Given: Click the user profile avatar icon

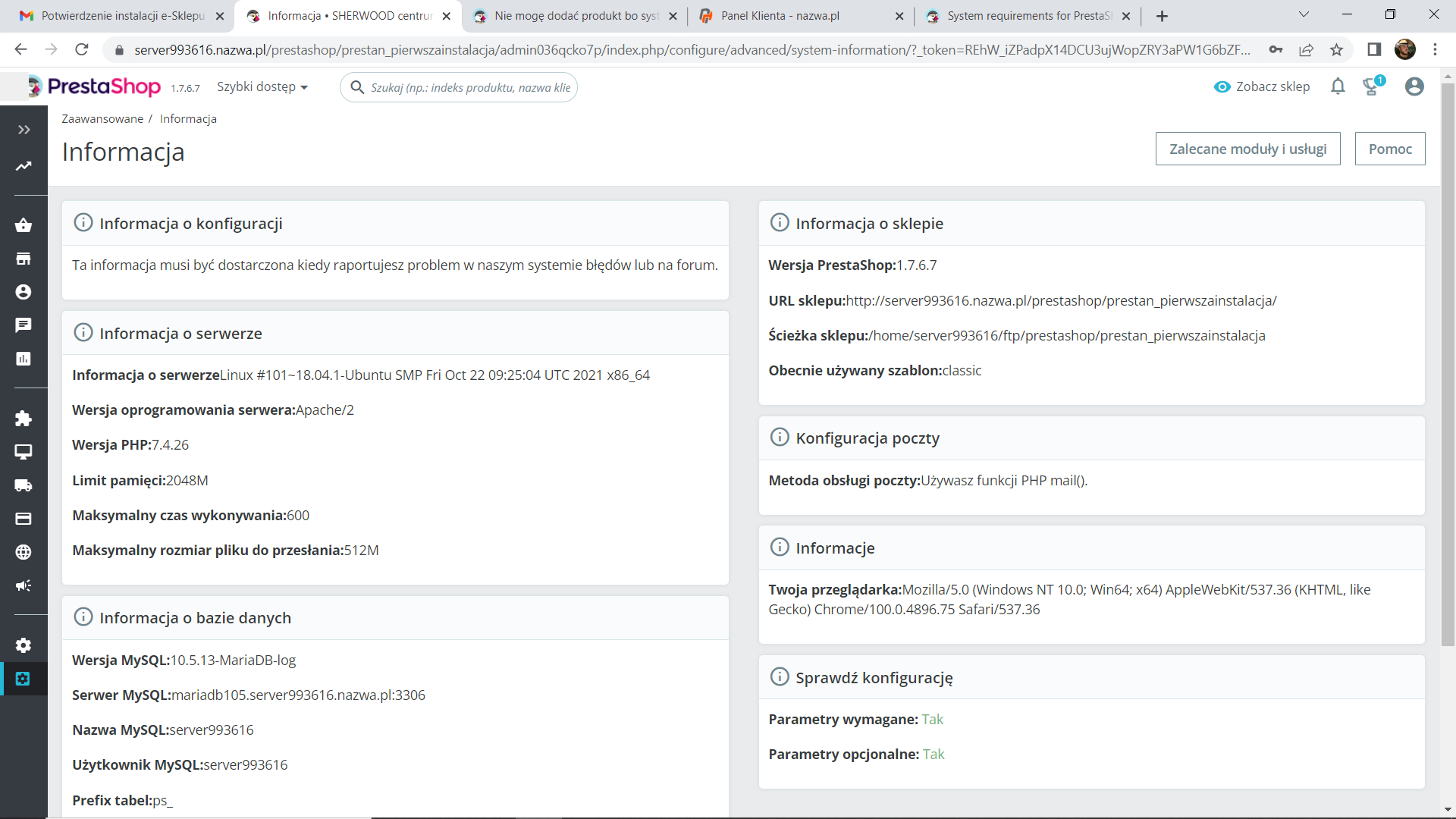Looking at the screenshot, I should point(1414,86).
